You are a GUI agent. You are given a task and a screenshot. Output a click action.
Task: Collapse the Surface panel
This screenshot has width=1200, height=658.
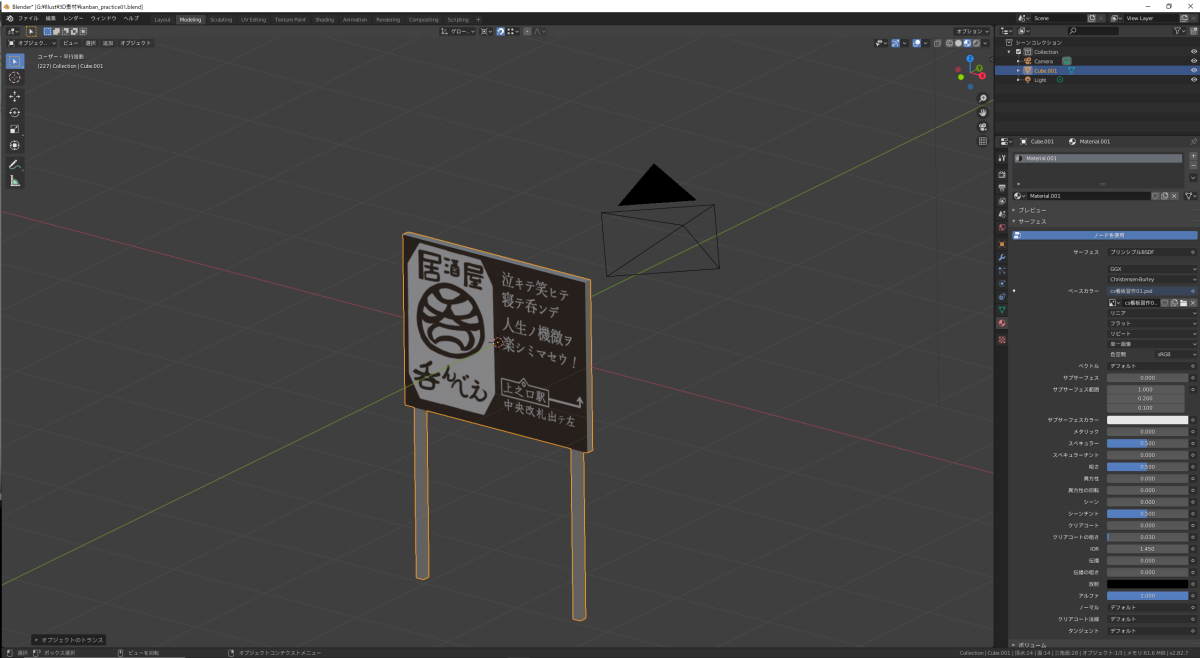1032,221
